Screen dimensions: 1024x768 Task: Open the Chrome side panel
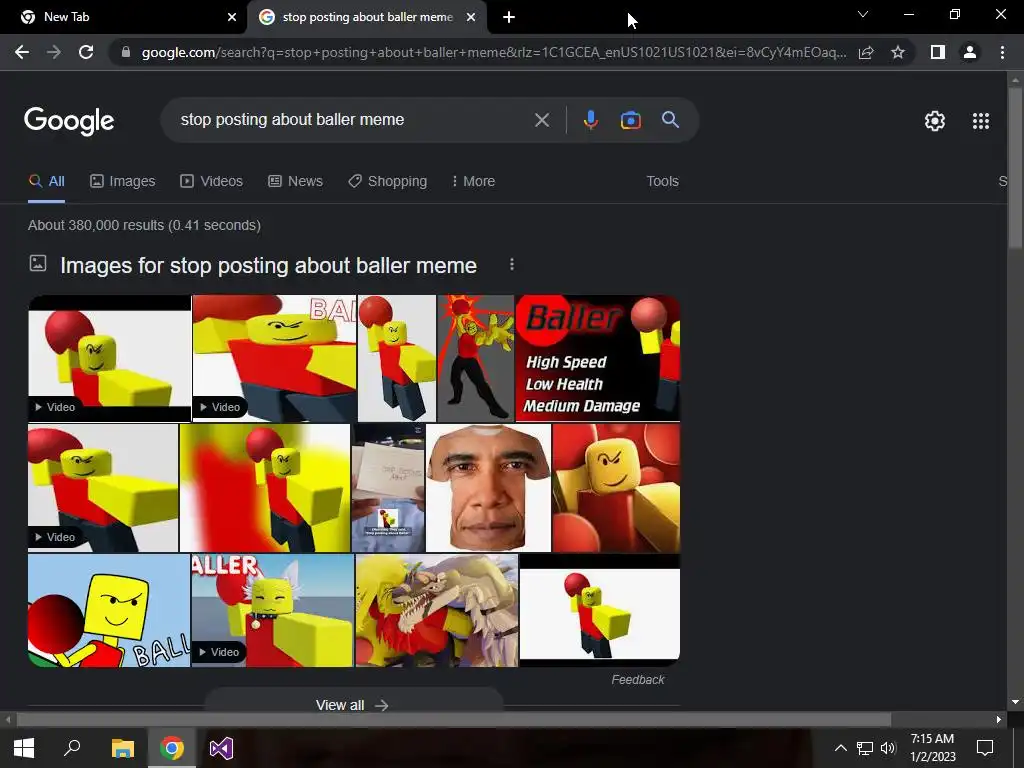tap(938, 52)
